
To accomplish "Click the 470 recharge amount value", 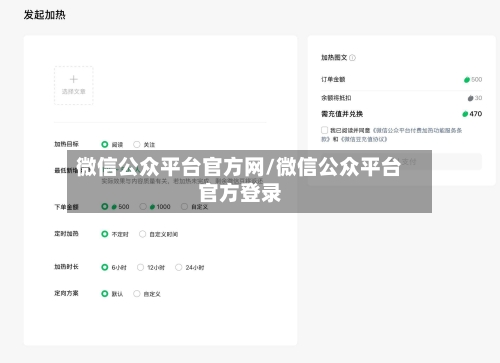I will click(476, 114).
